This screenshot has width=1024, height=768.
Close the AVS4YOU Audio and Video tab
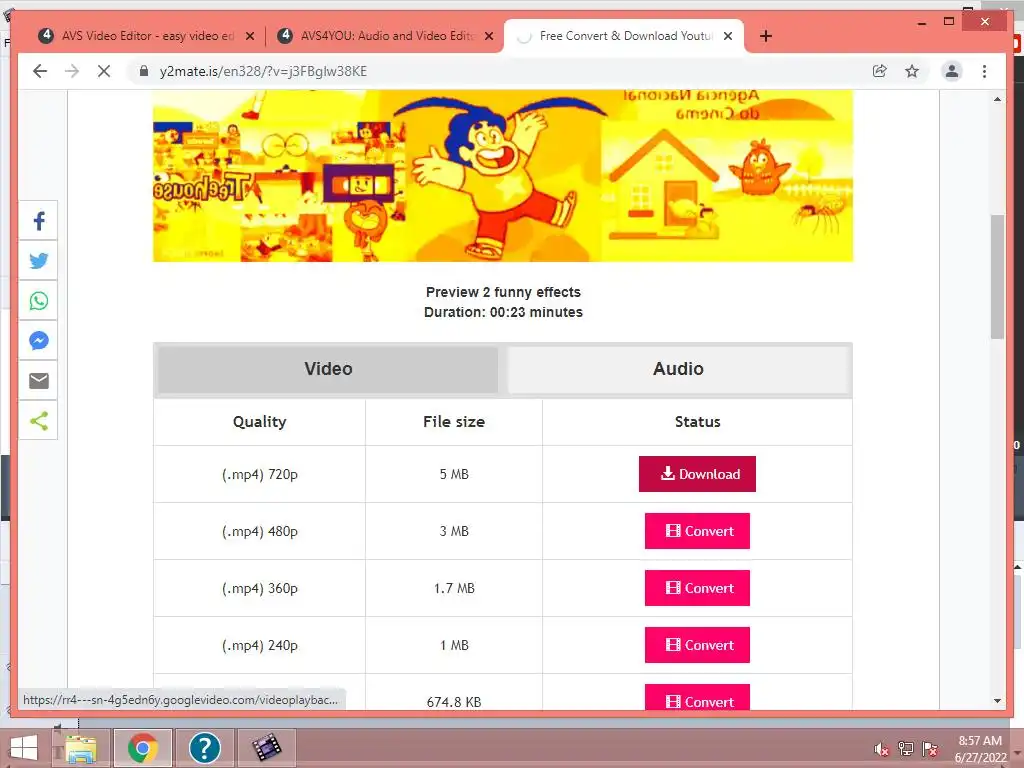[x=488, y=36]
